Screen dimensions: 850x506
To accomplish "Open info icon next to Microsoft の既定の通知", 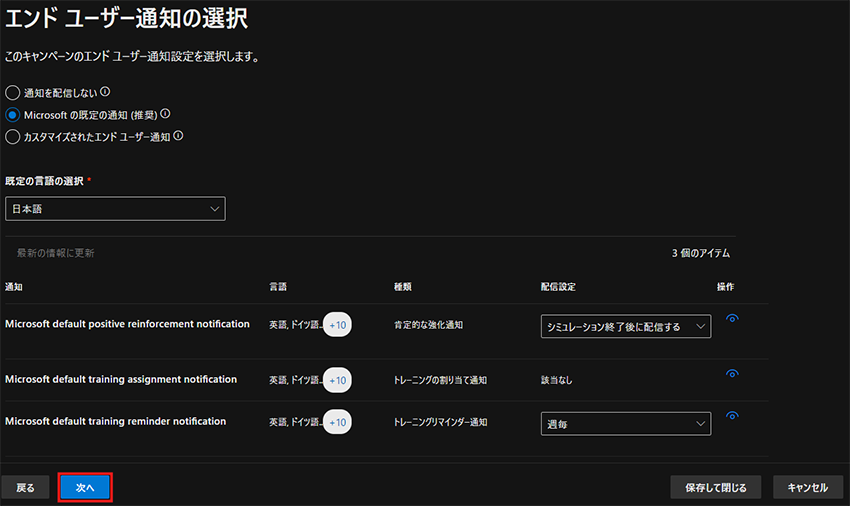I will pos(165,114).
